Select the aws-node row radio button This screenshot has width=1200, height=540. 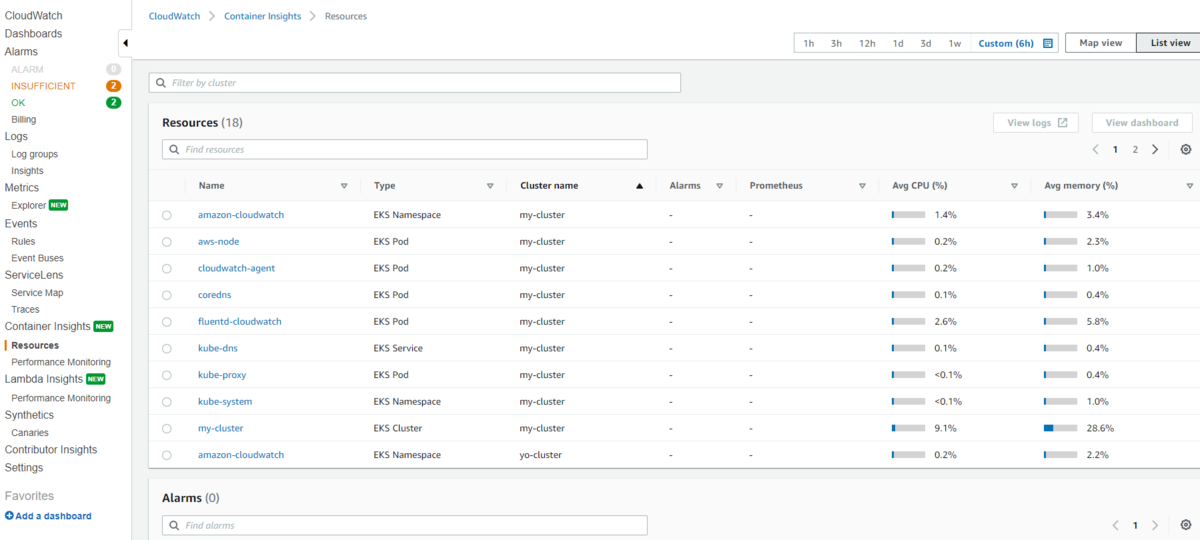(x=166, y=242)
